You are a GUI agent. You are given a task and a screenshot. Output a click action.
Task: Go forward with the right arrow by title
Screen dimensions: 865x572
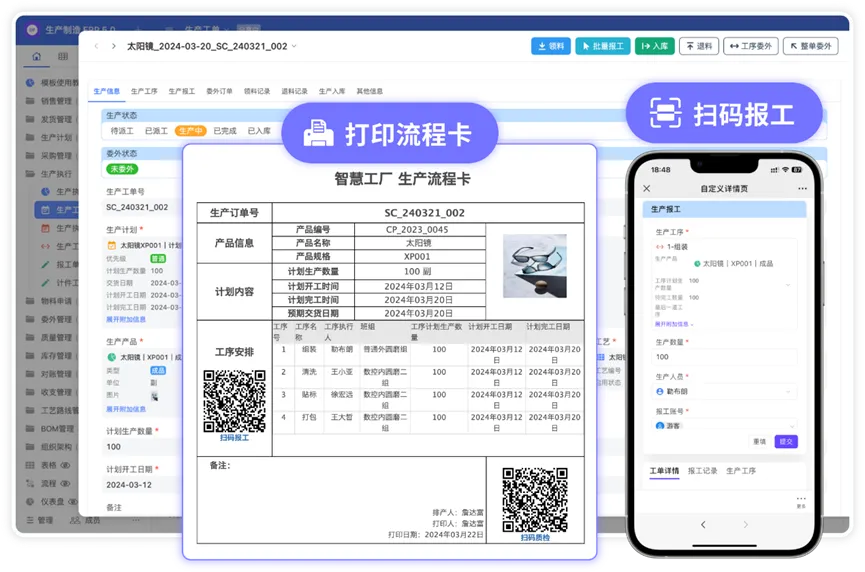click(x=114, y=46)
